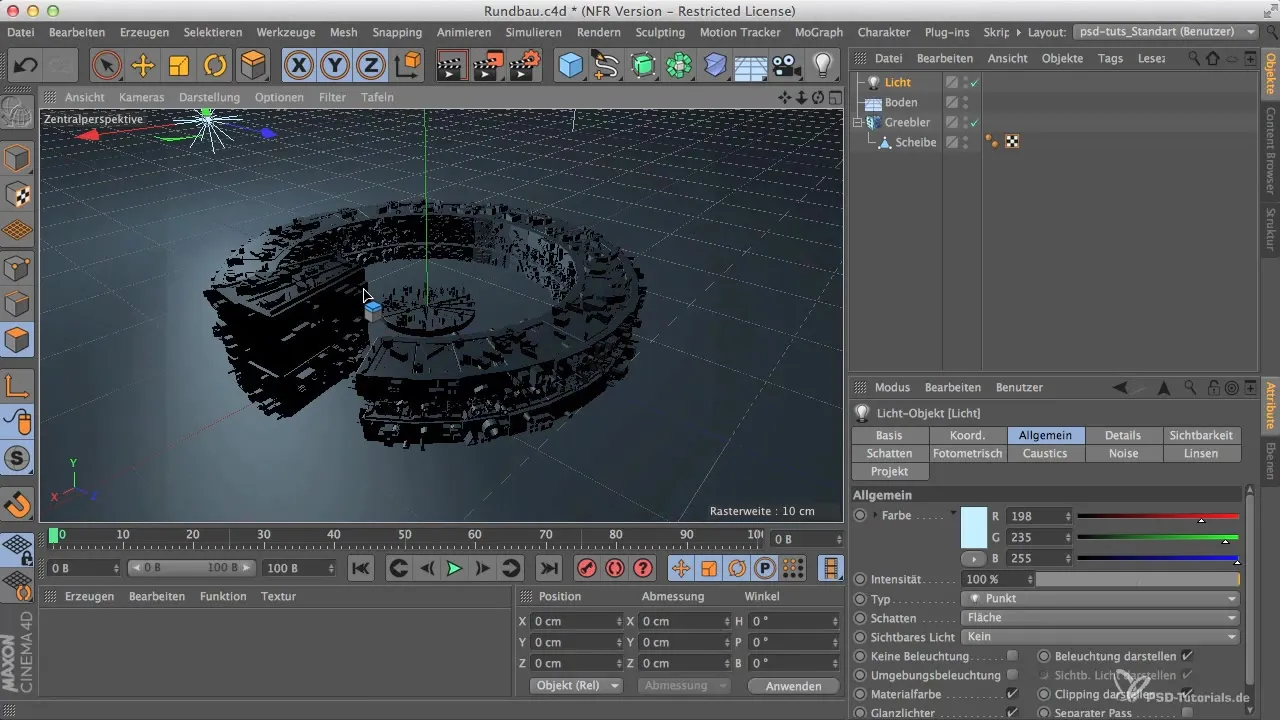The image size is (1280, 720).
Task: Open the Sichtbares Licht dropdown
Action: 1100,636
